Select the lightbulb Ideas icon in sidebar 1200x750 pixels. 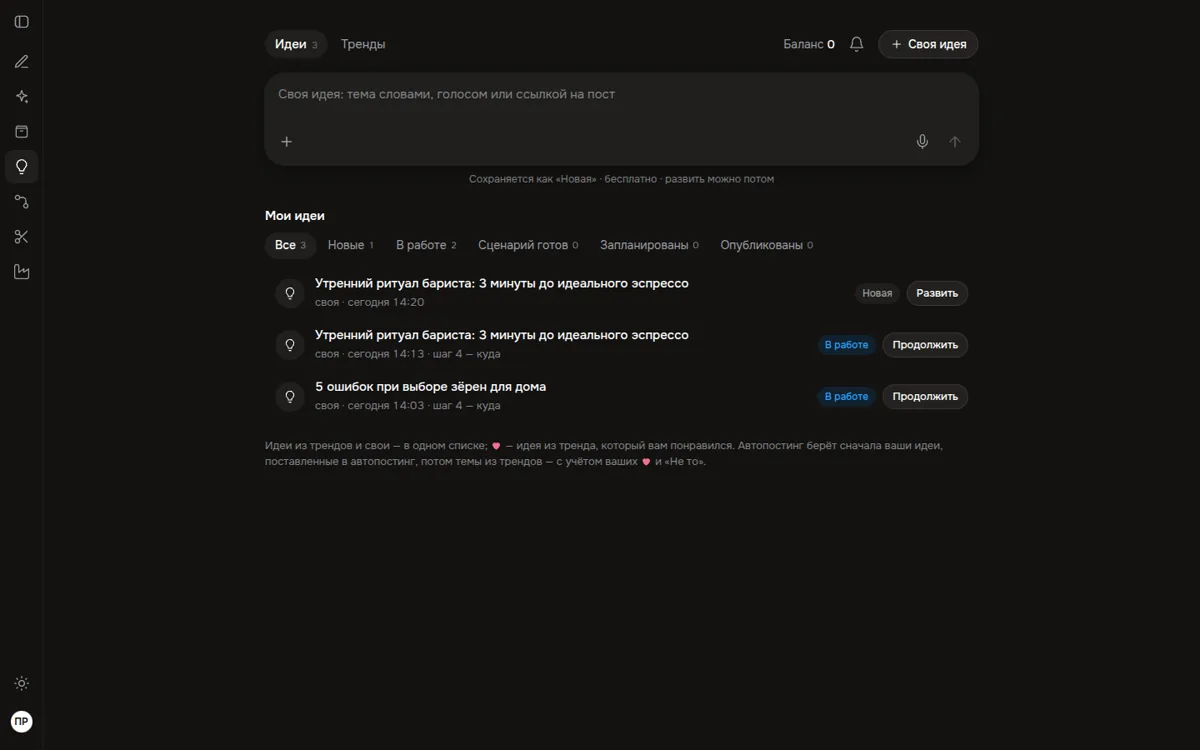coord(21,167)
